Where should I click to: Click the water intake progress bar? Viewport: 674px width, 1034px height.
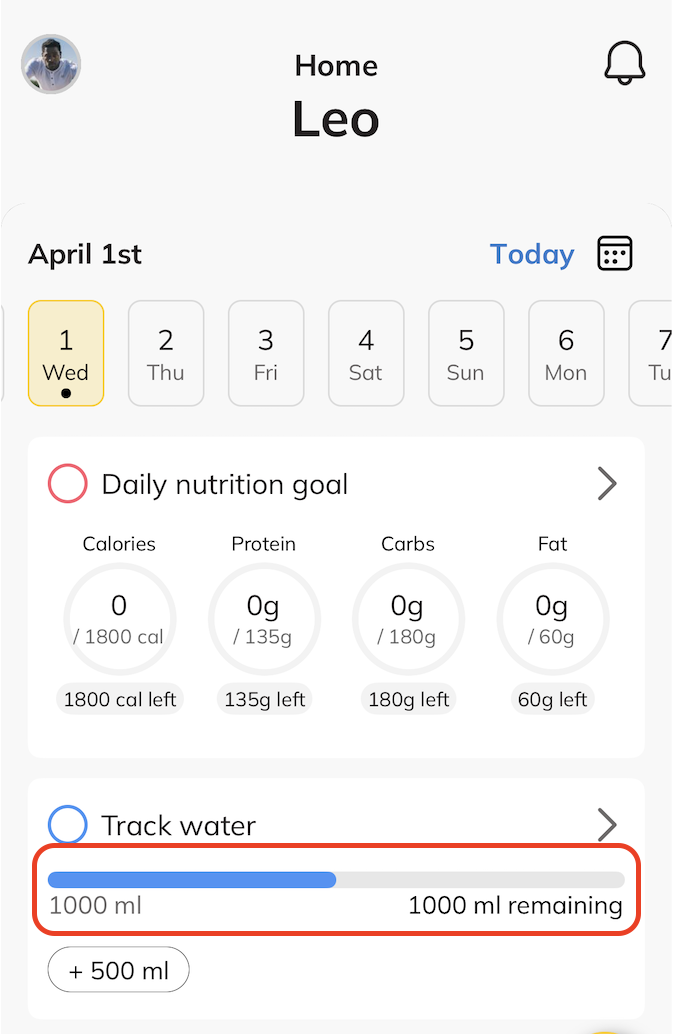click(336, 880)
